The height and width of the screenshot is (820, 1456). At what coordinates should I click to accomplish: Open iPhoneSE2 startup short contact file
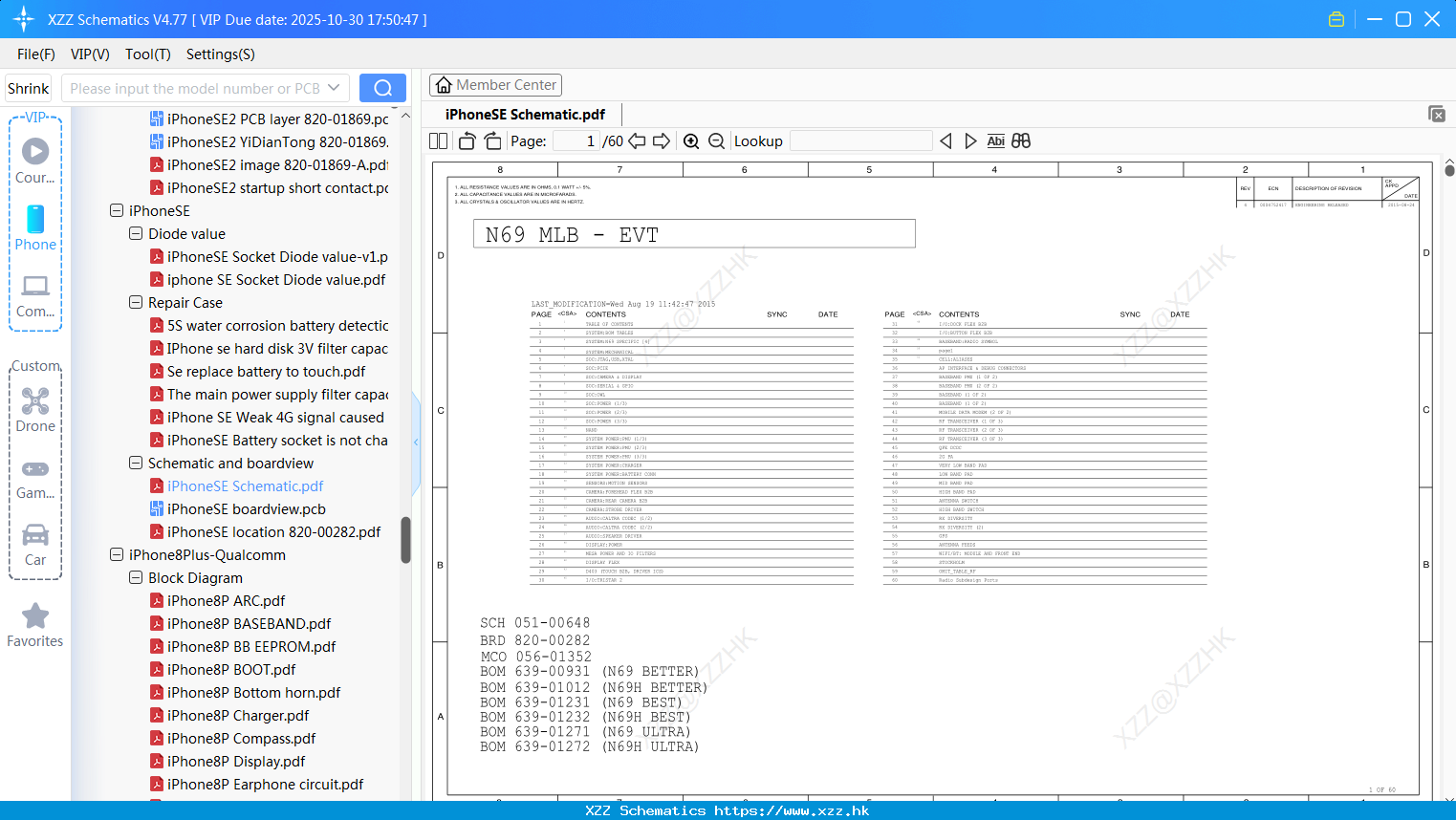point(277,187)
